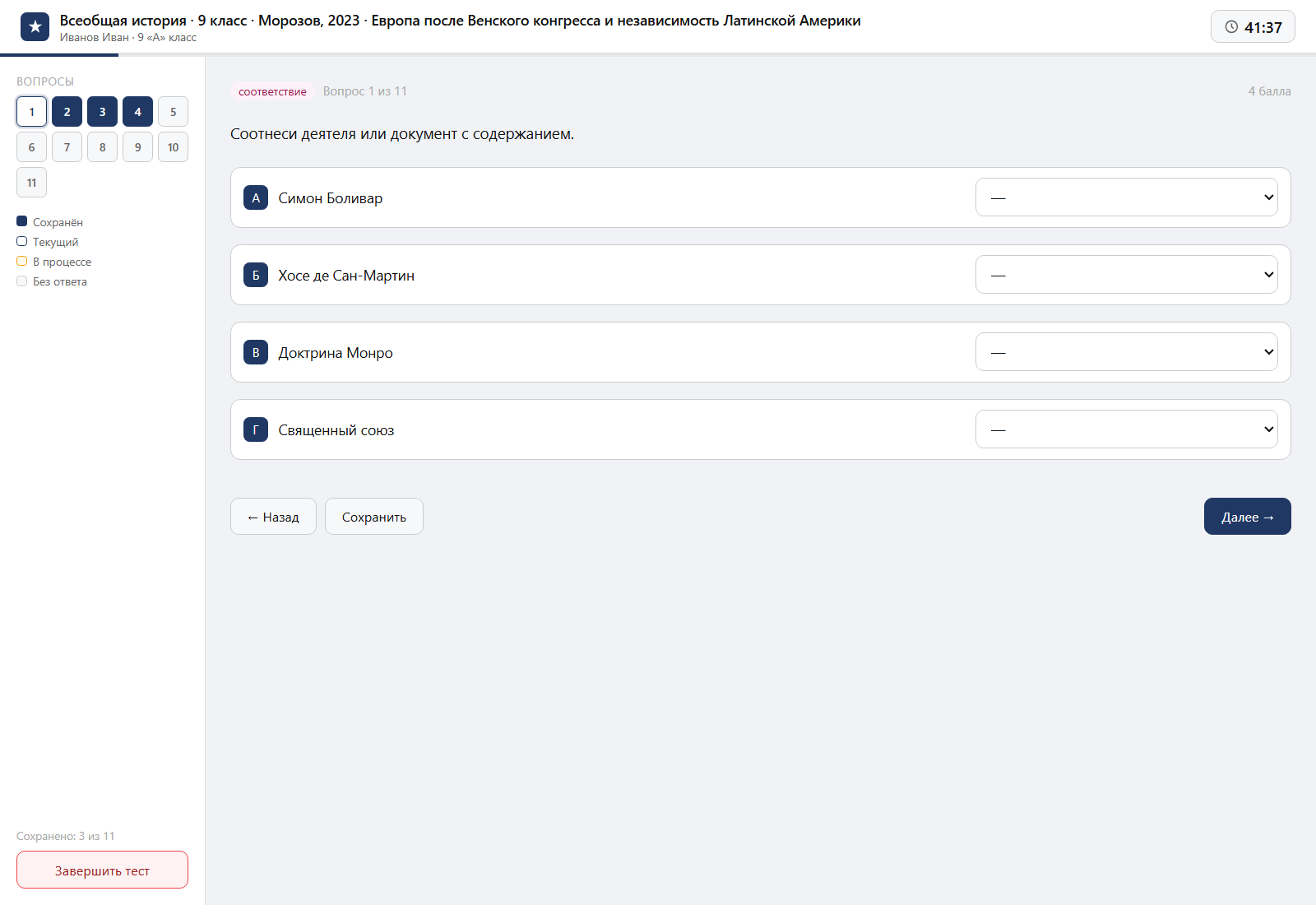Click the letter Б badge for Хосе де Сан-Мартин
1316x905 pixels.
point(256,275)
